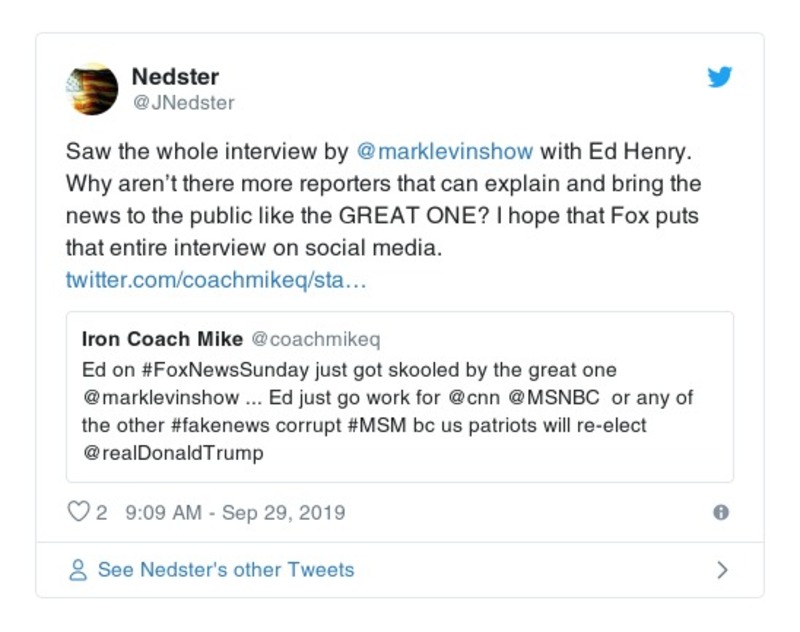Open the tweet info icon
The width and height of the screenshot is (800, 632).
coord(720,512)
